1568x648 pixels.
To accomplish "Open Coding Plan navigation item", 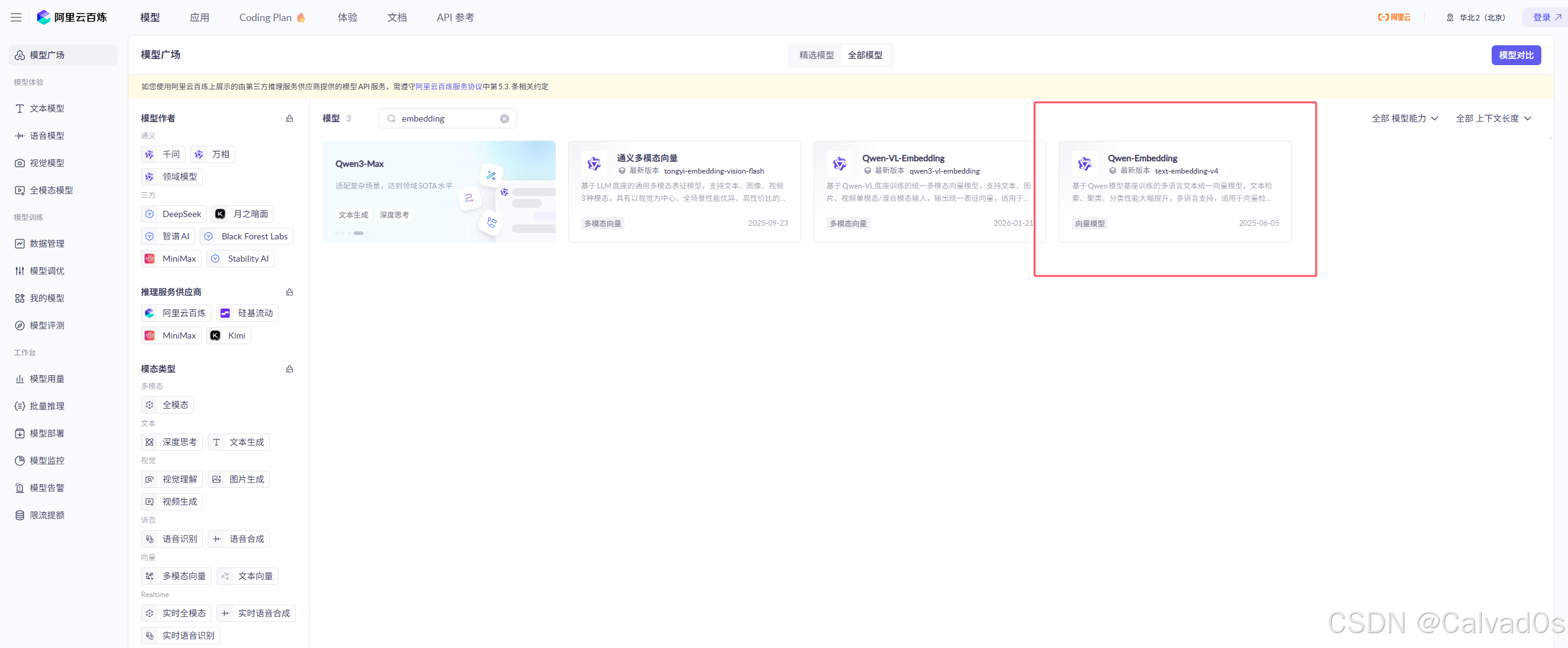I will 272,17.
